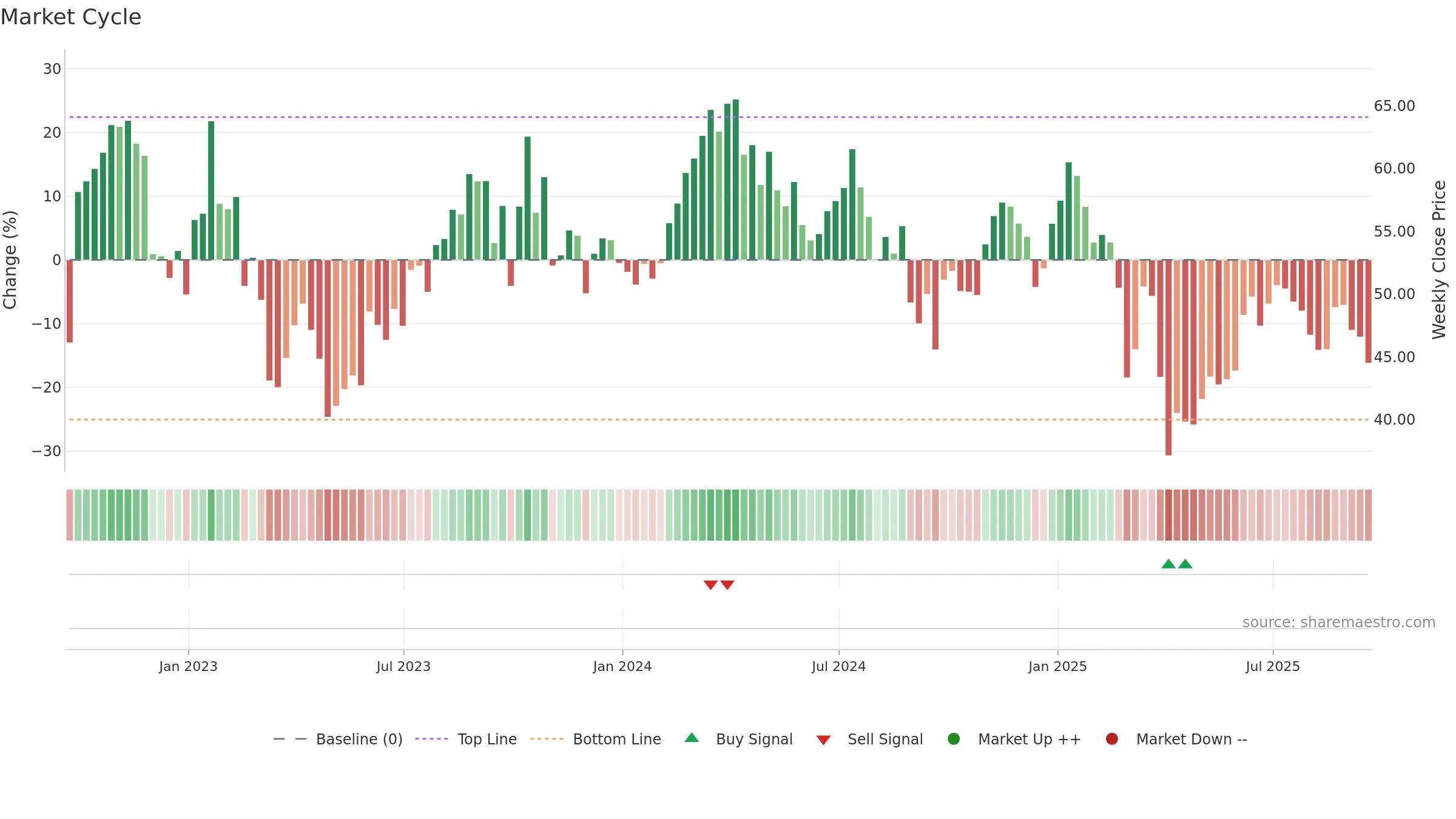Click the gray dashed Baseline legend swatch
The image size is (1456, 819).
pyautogui.click(x=290, y=739)
